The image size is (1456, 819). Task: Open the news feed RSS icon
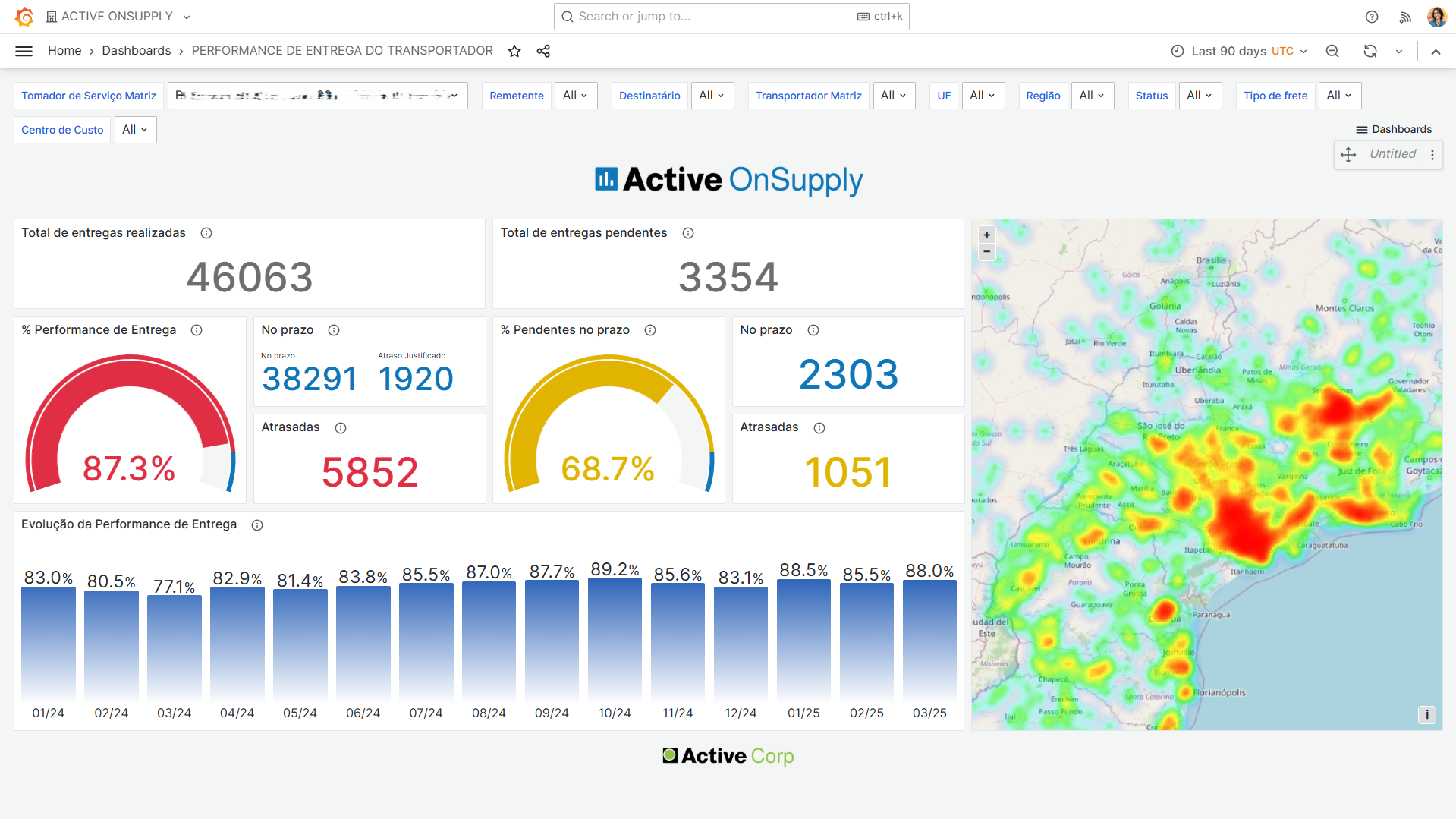pos(1405,17)
